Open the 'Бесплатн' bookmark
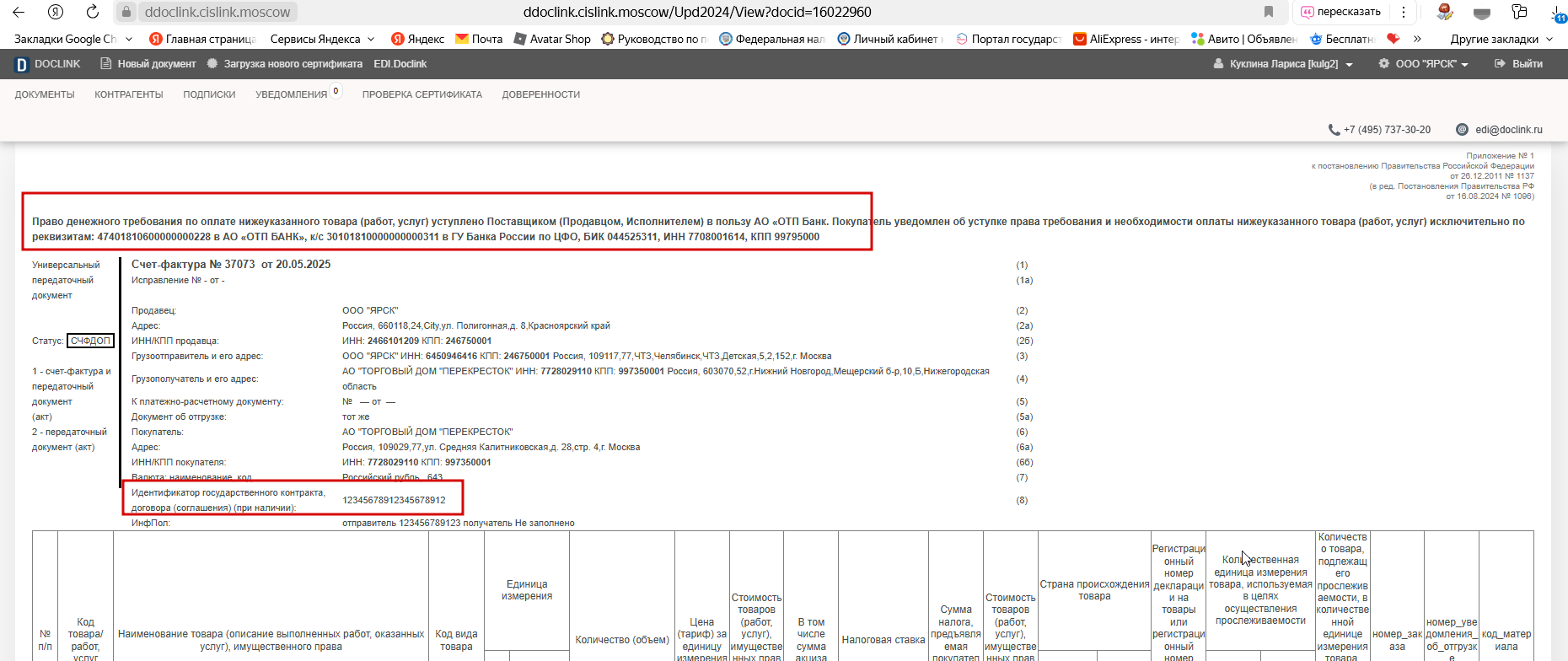The width and height of the screenshot is (1568, 661). pyautogui.click(x=1342, y=39)
